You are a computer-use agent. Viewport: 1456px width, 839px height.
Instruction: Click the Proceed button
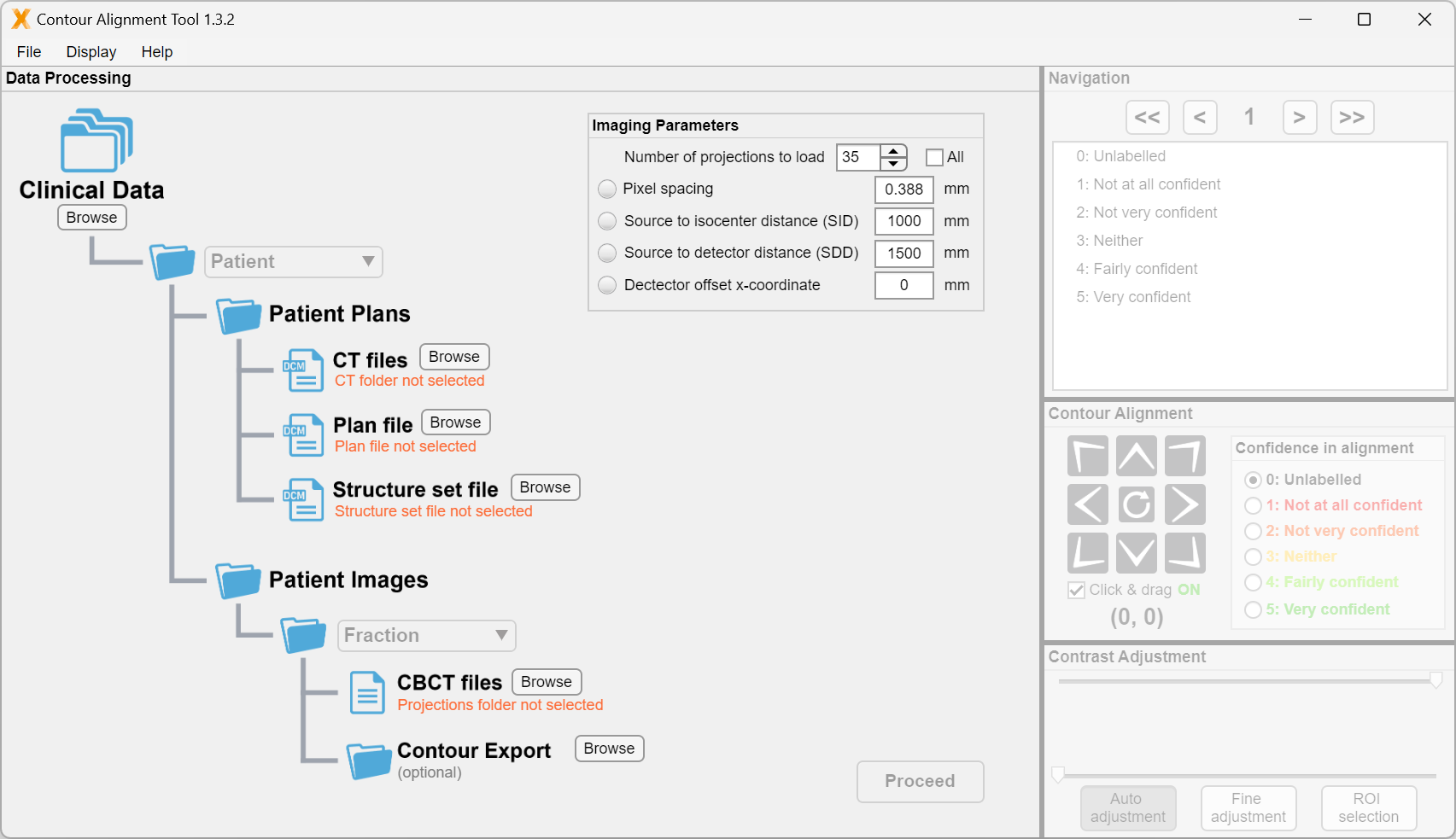[920, 781]
